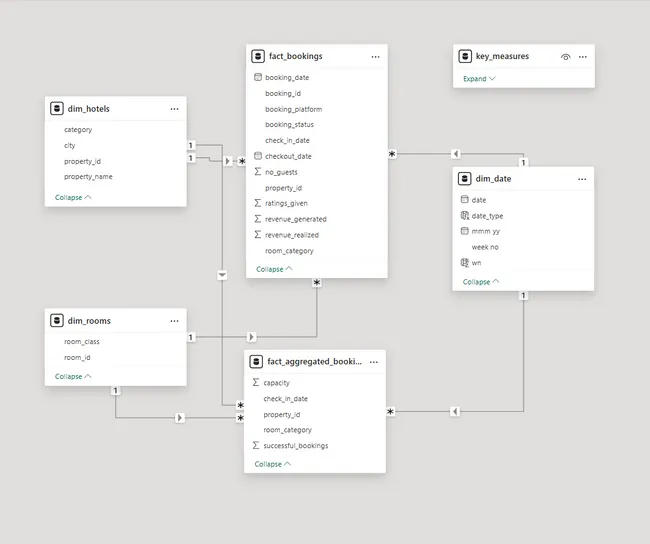Click sigma icon beside revenue_realized
650x544 pixels.
(258, 235)
